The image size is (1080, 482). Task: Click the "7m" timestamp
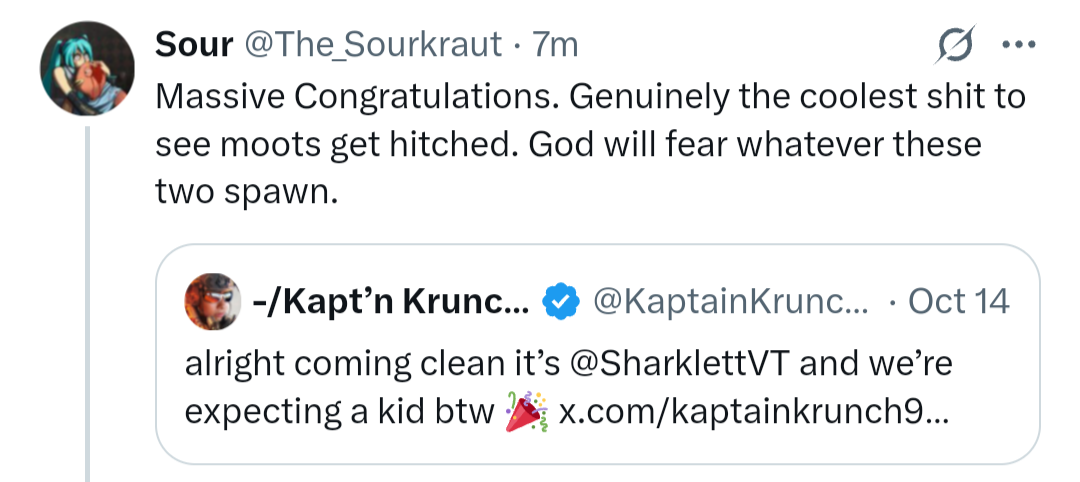point(555,45)
